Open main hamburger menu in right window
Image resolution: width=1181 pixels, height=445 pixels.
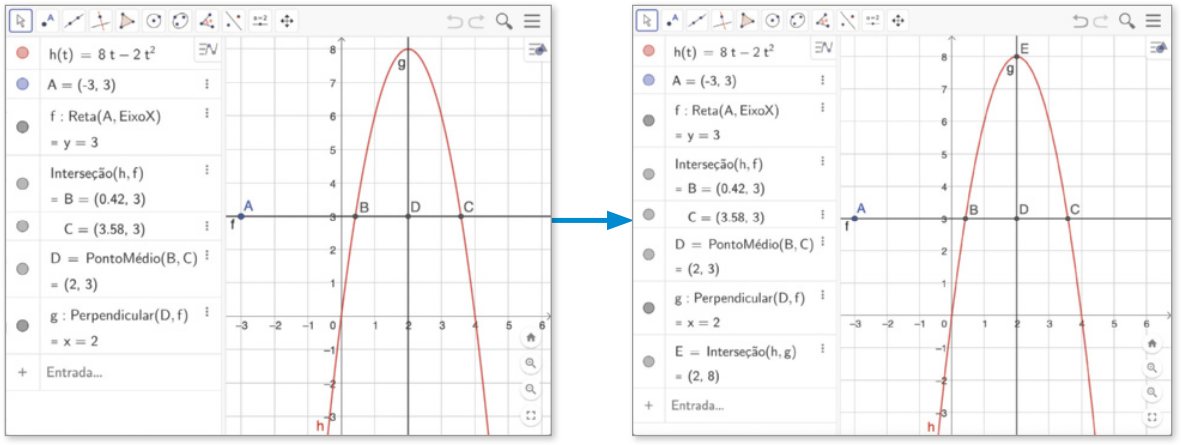[x=1154, y=21]
